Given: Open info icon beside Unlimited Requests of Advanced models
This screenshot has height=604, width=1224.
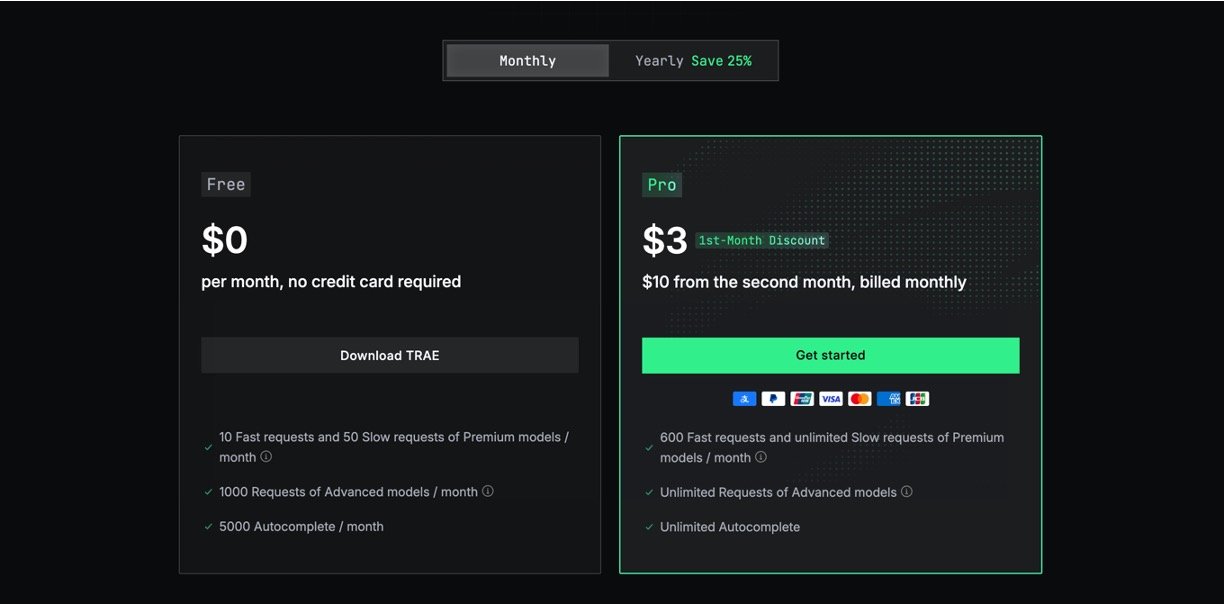Looking at the screenshot, I should (907, 492).
